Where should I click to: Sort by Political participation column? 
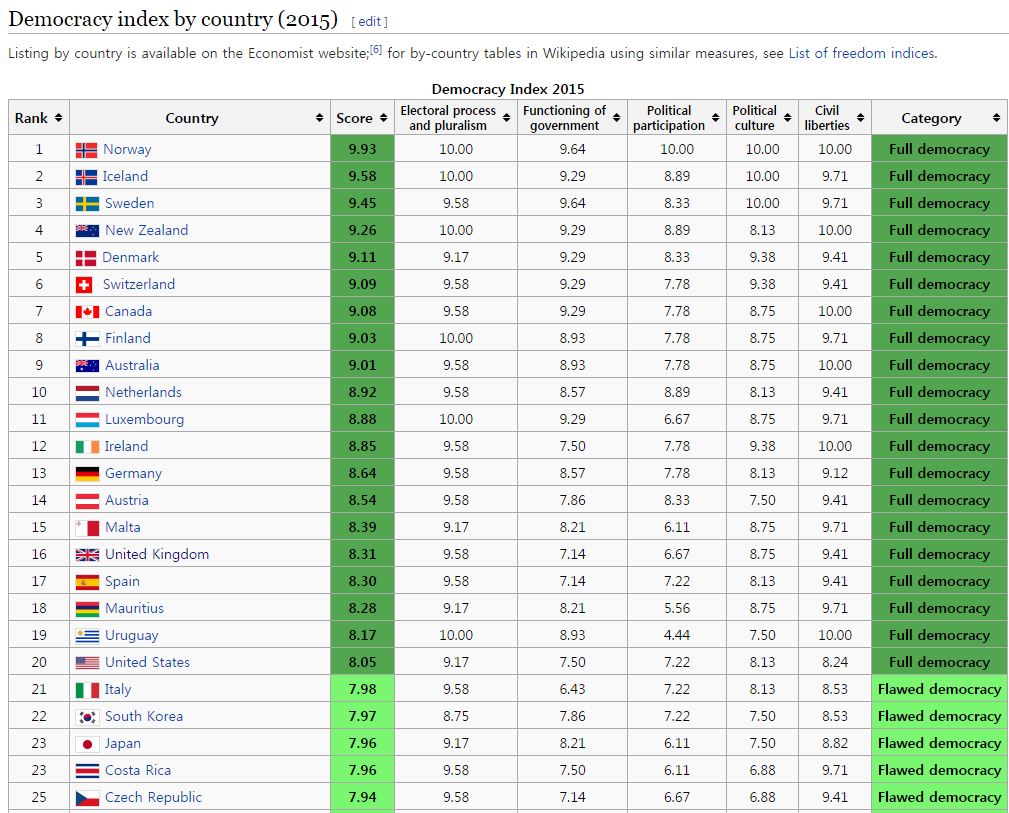click(x=717, y=118)
